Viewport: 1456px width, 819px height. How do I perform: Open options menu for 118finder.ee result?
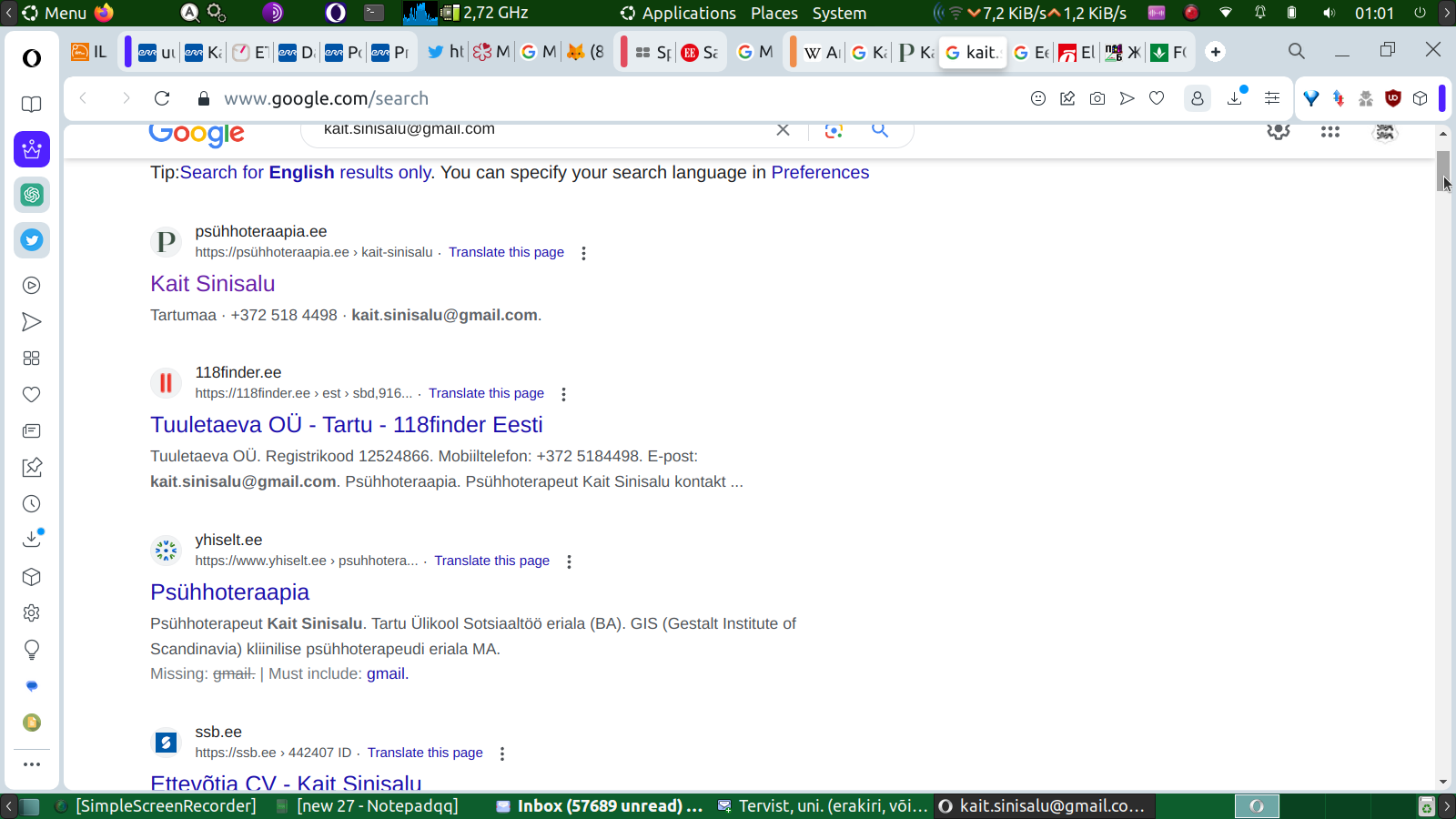coord(564,394)
